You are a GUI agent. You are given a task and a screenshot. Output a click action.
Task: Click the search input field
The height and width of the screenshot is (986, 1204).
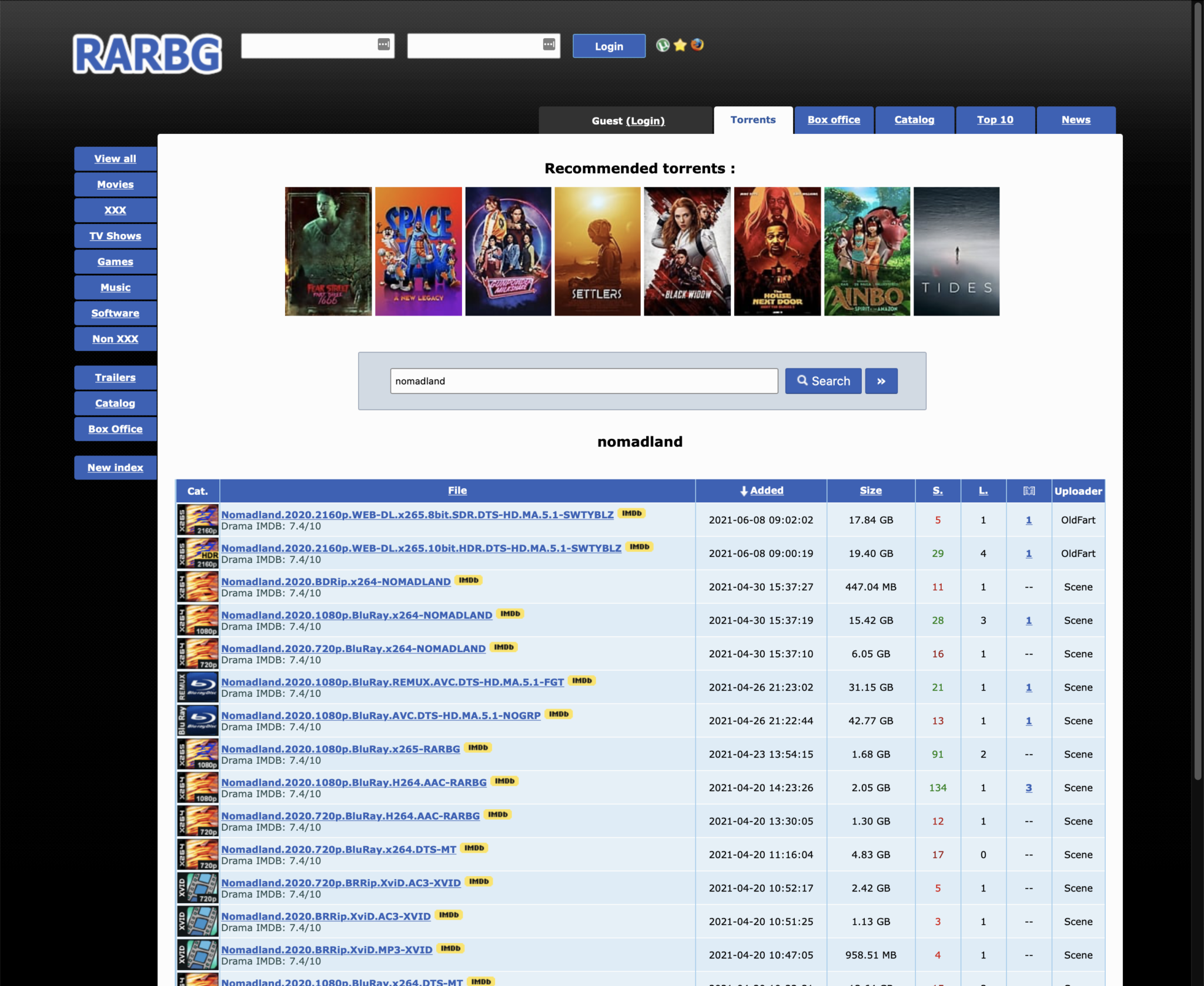(x=583, y=381)
